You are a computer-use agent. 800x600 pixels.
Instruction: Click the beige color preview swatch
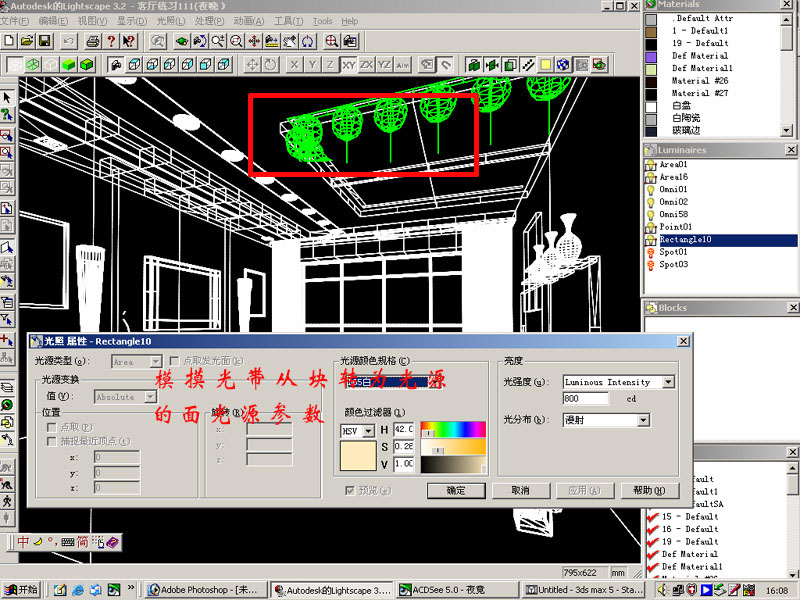(358, 455)
